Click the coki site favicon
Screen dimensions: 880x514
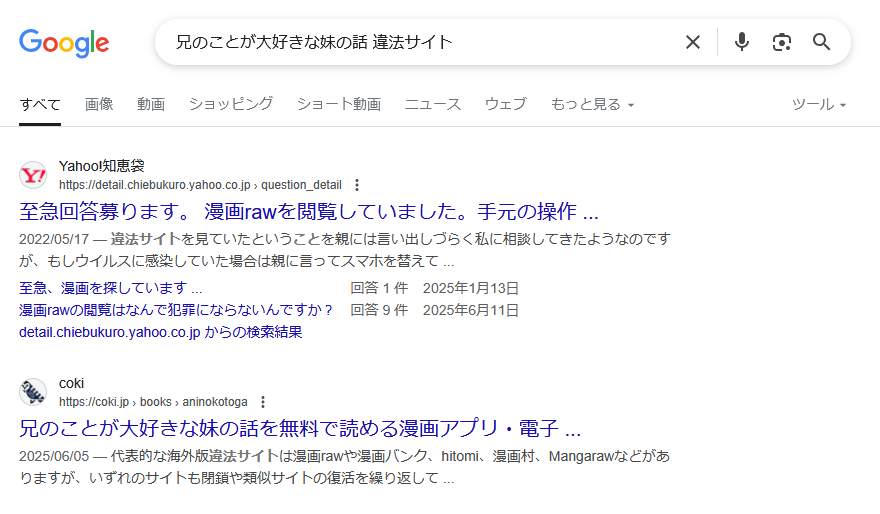33,392
